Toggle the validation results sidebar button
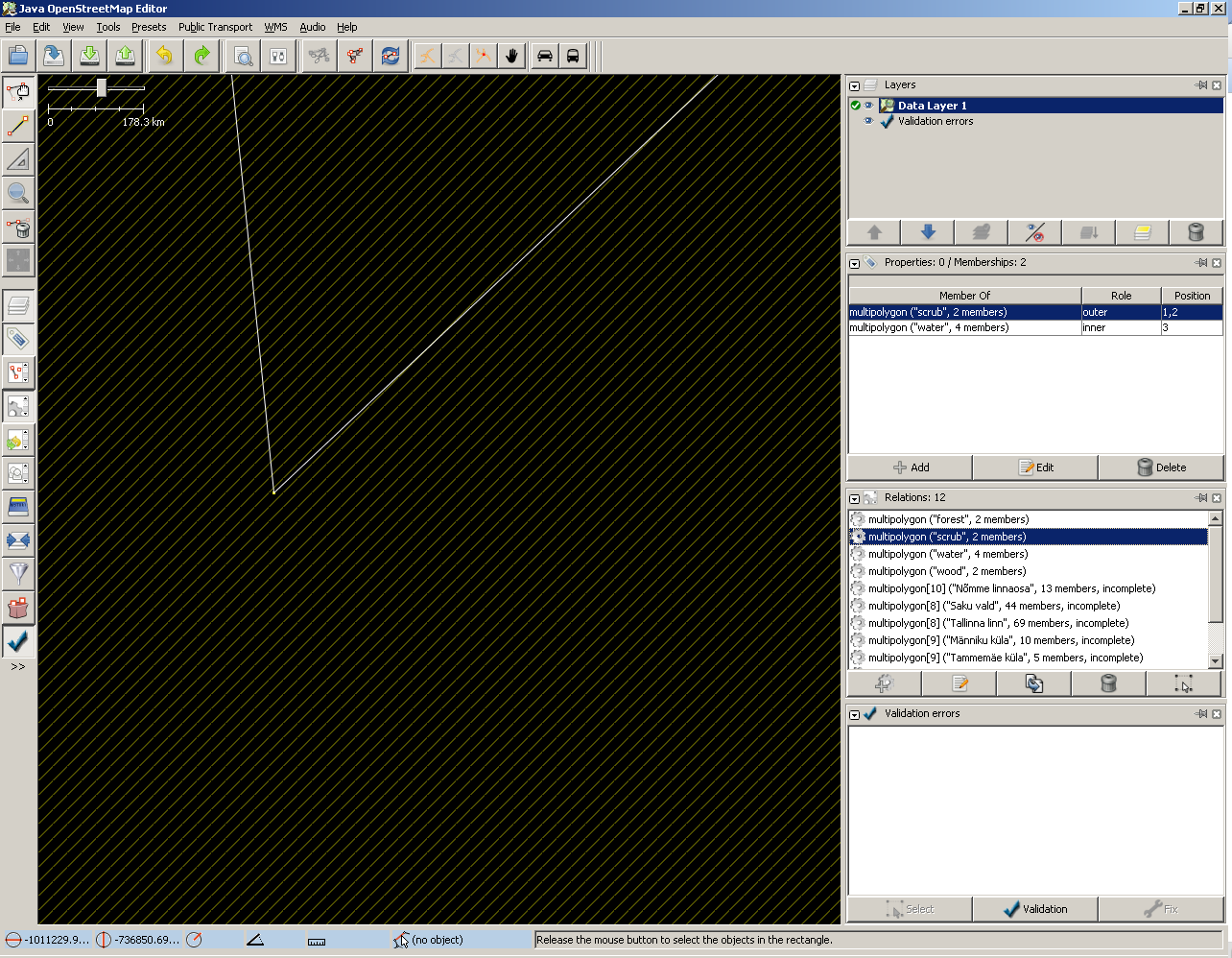1232x958 pixels. 18,640
